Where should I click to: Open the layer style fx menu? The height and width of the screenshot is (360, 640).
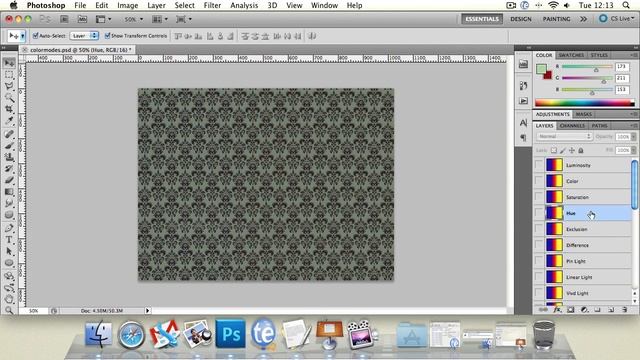[557, 310]
